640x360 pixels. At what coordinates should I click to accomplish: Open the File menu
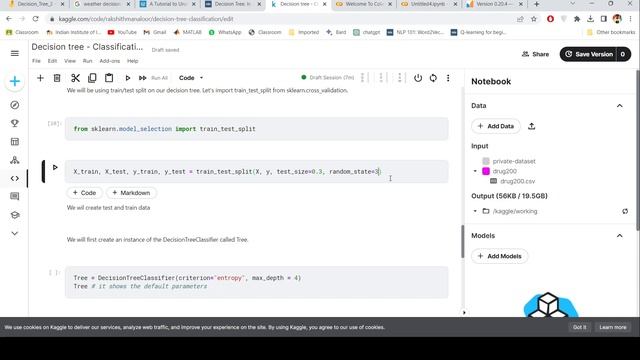click(36, 61)
